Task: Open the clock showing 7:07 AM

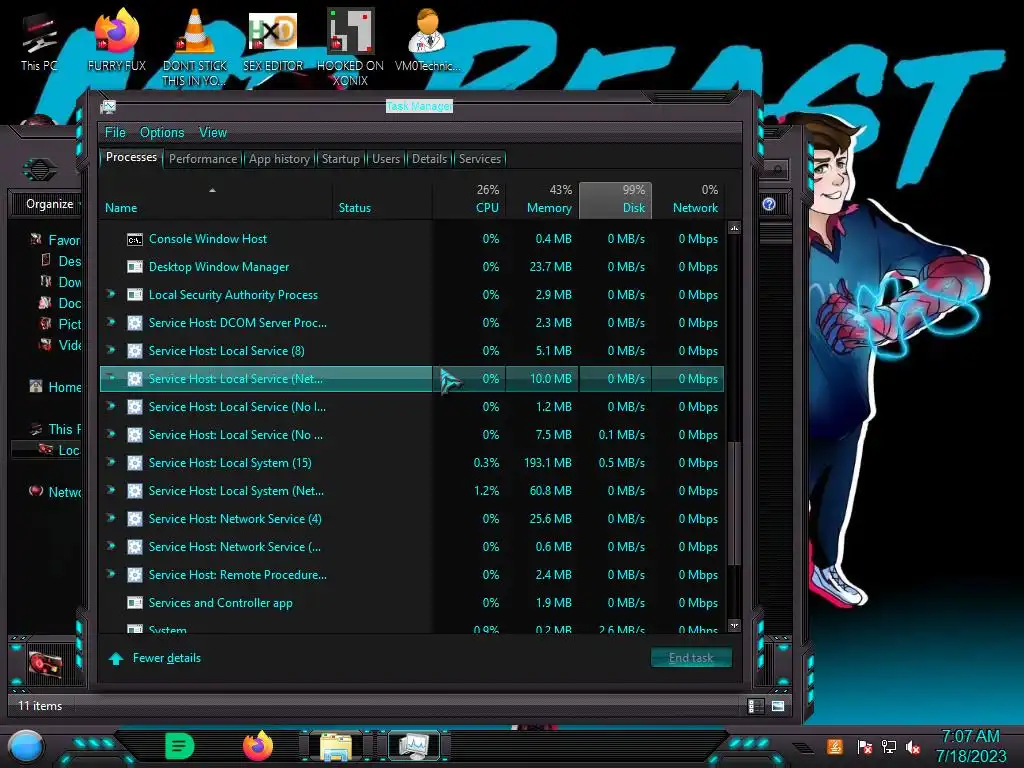Action: tap(970, 746)
